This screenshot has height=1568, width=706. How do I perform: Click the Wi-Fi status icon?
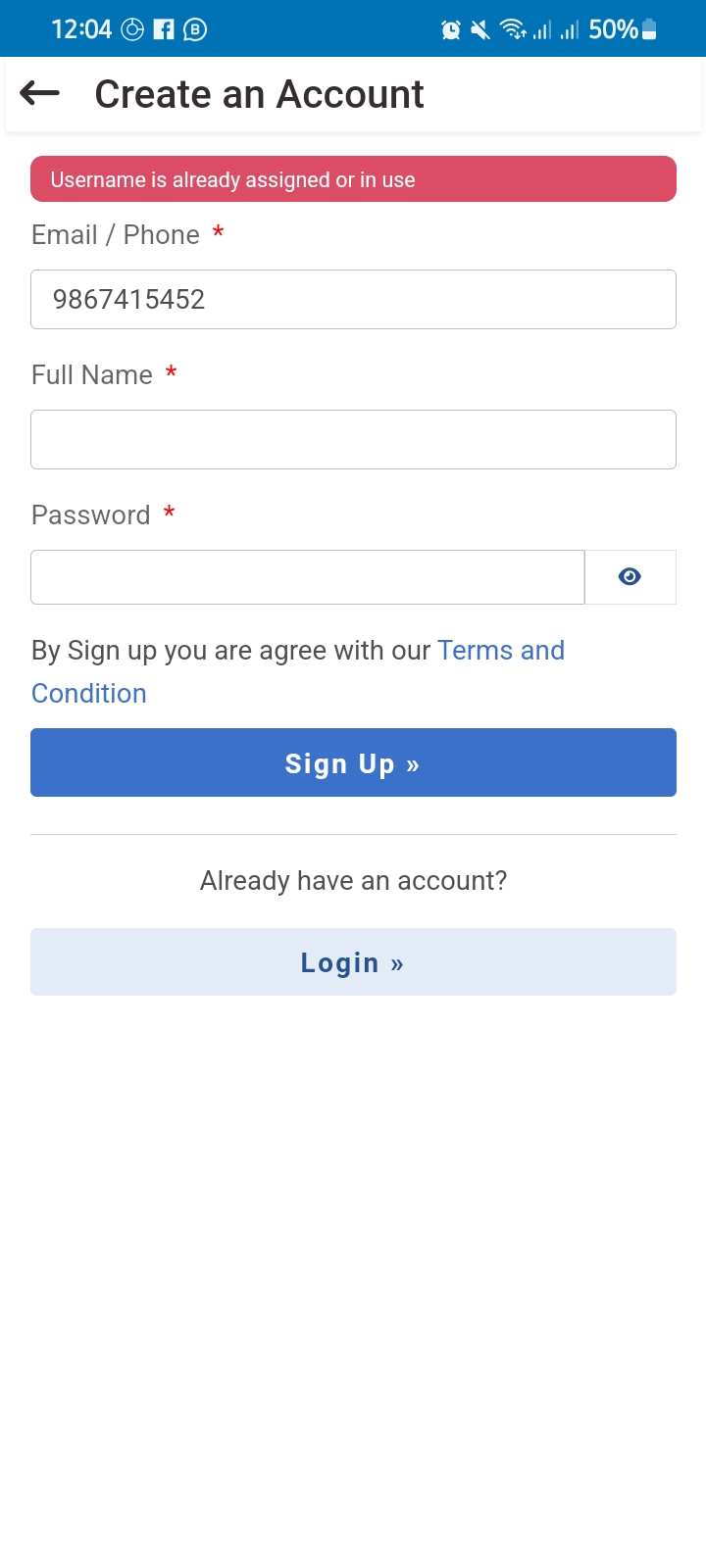512,29
